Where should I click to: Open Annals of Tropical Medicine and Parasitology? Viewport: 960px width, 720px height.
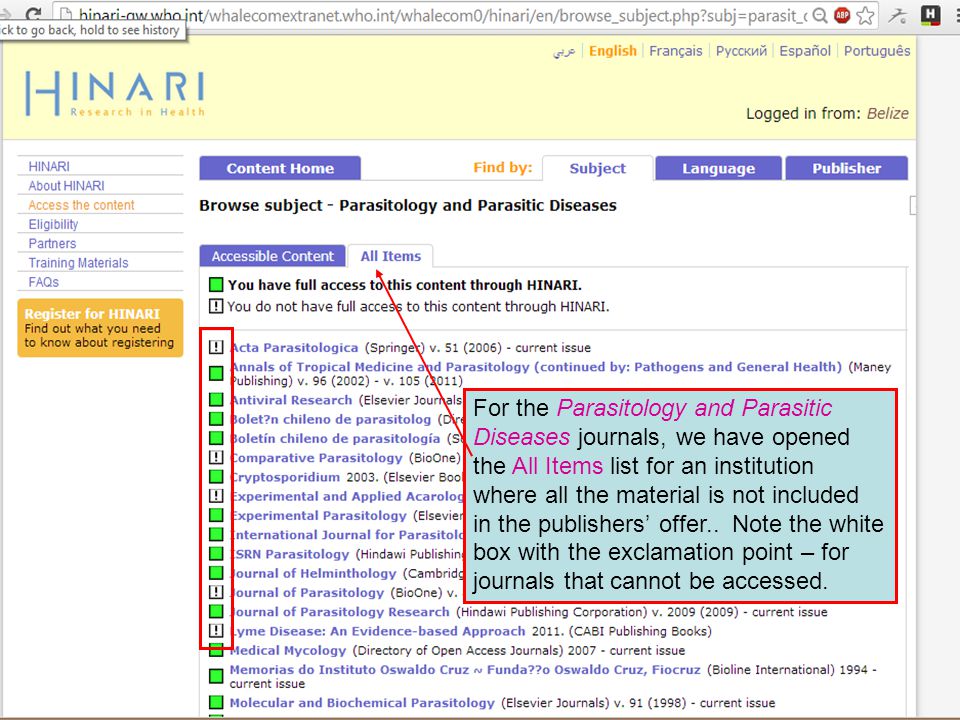pos(536,367)
